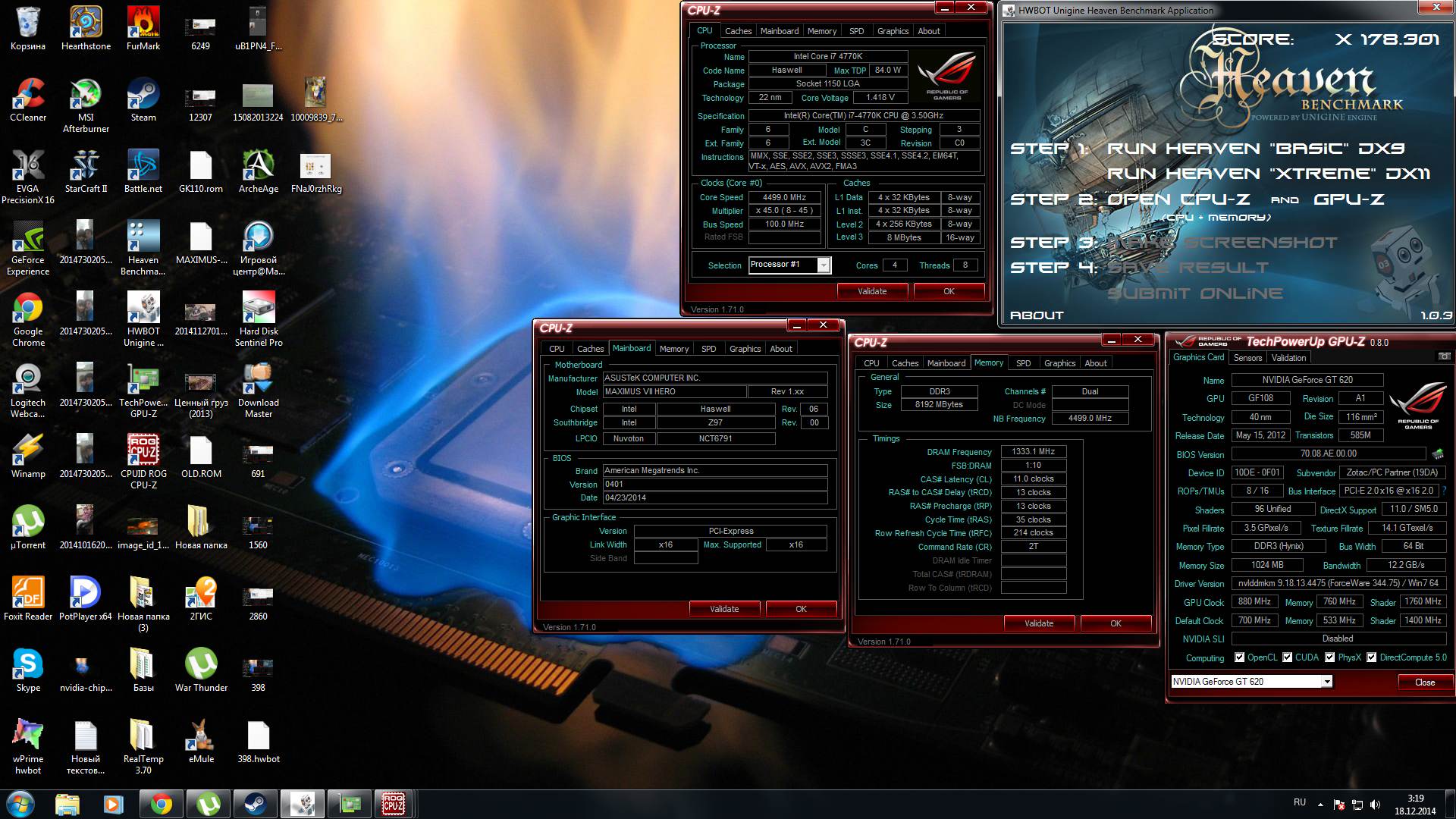Select the µTorrent desktop icon
This screenshot has width=1456, height=819.
[28, 527]
